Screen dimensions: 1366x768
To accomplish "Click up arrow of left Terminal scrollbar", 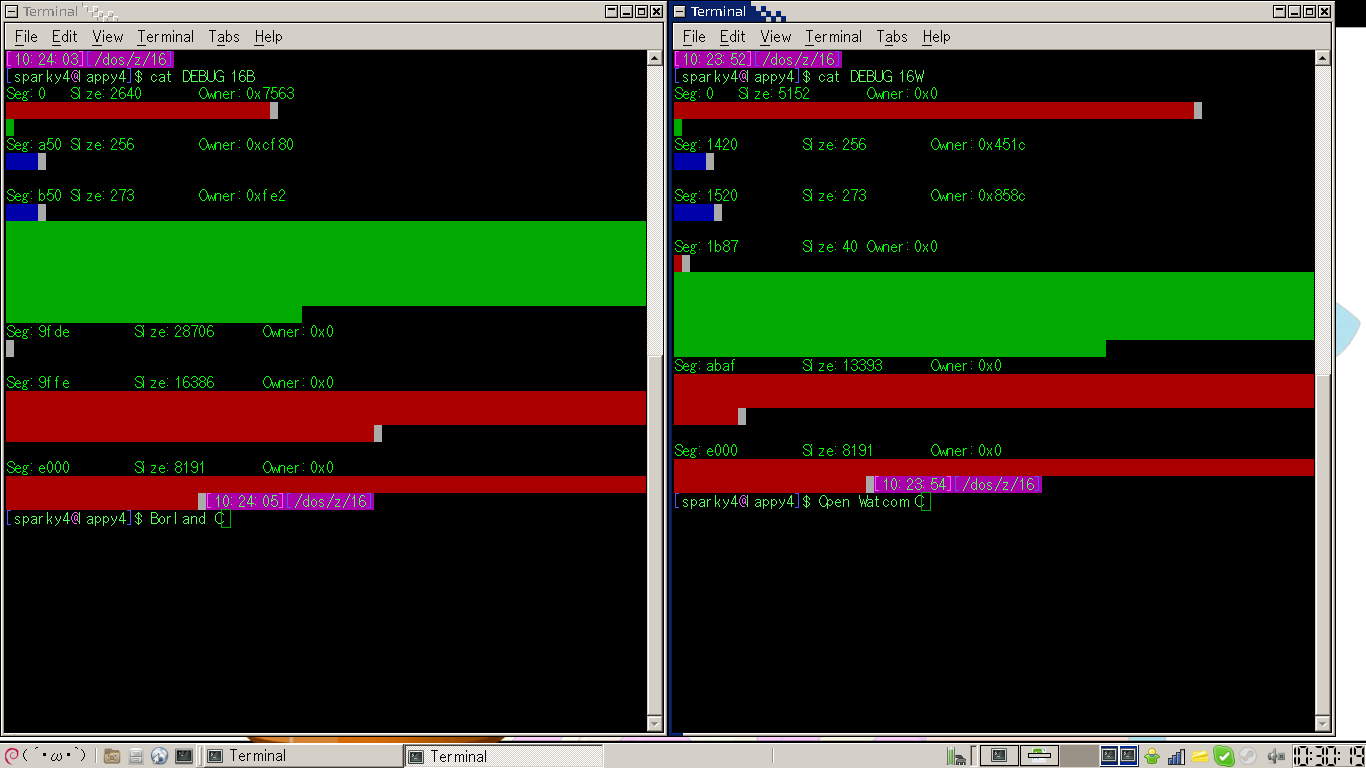I will pos(655,59).
